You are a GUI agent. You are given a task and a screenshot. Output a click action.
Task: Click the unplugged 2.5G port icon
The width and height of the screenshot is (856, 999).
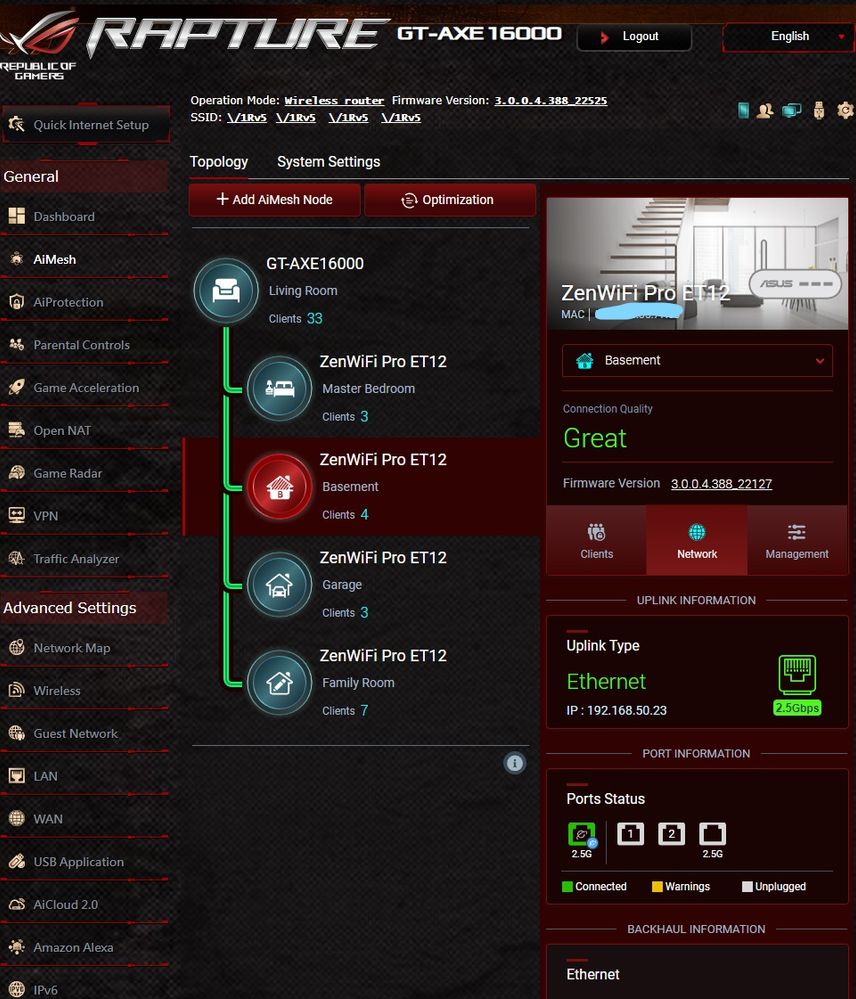click(x=712, y=833)
